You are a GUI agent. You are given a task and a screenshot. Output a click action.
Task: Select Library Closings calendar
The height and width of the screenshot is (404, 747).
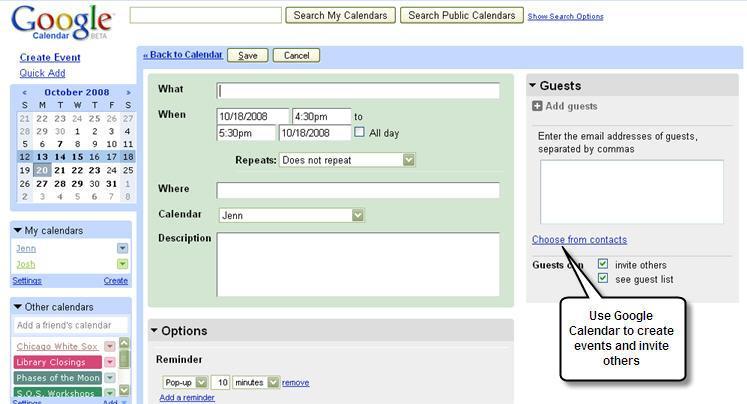click(x=57, y=362)
